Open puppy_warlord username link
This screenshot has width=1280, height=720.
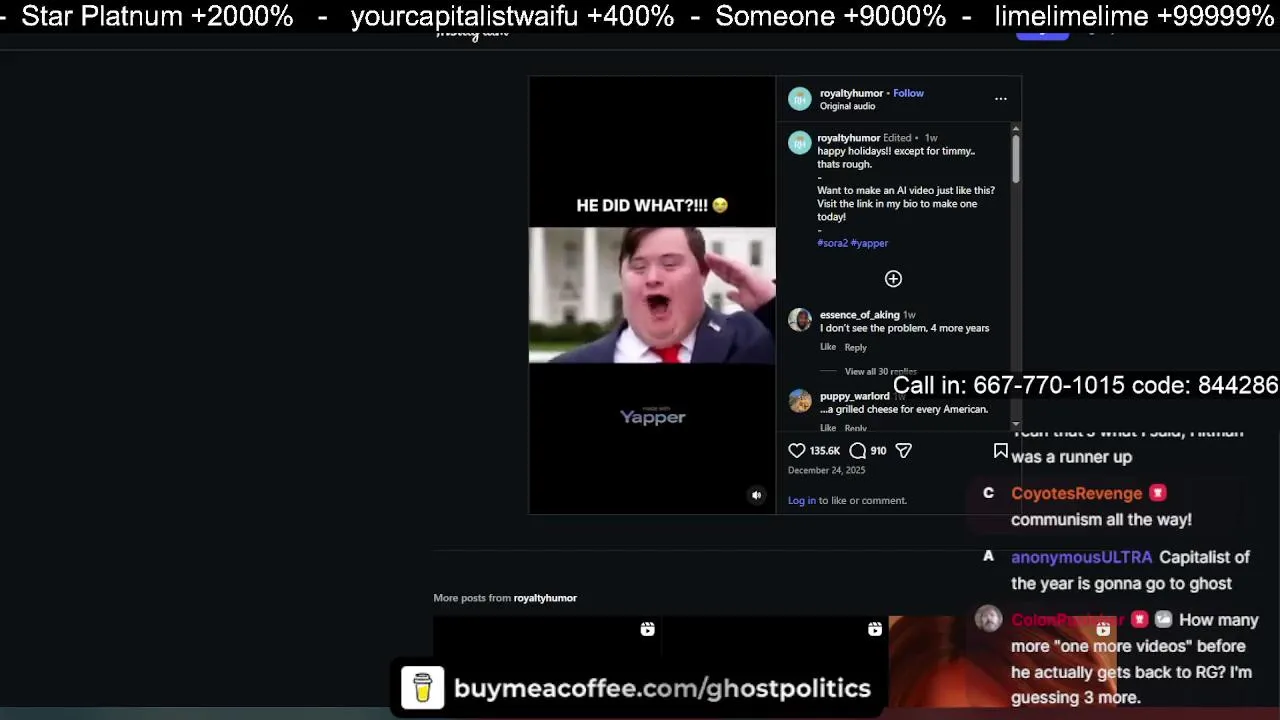854,396
